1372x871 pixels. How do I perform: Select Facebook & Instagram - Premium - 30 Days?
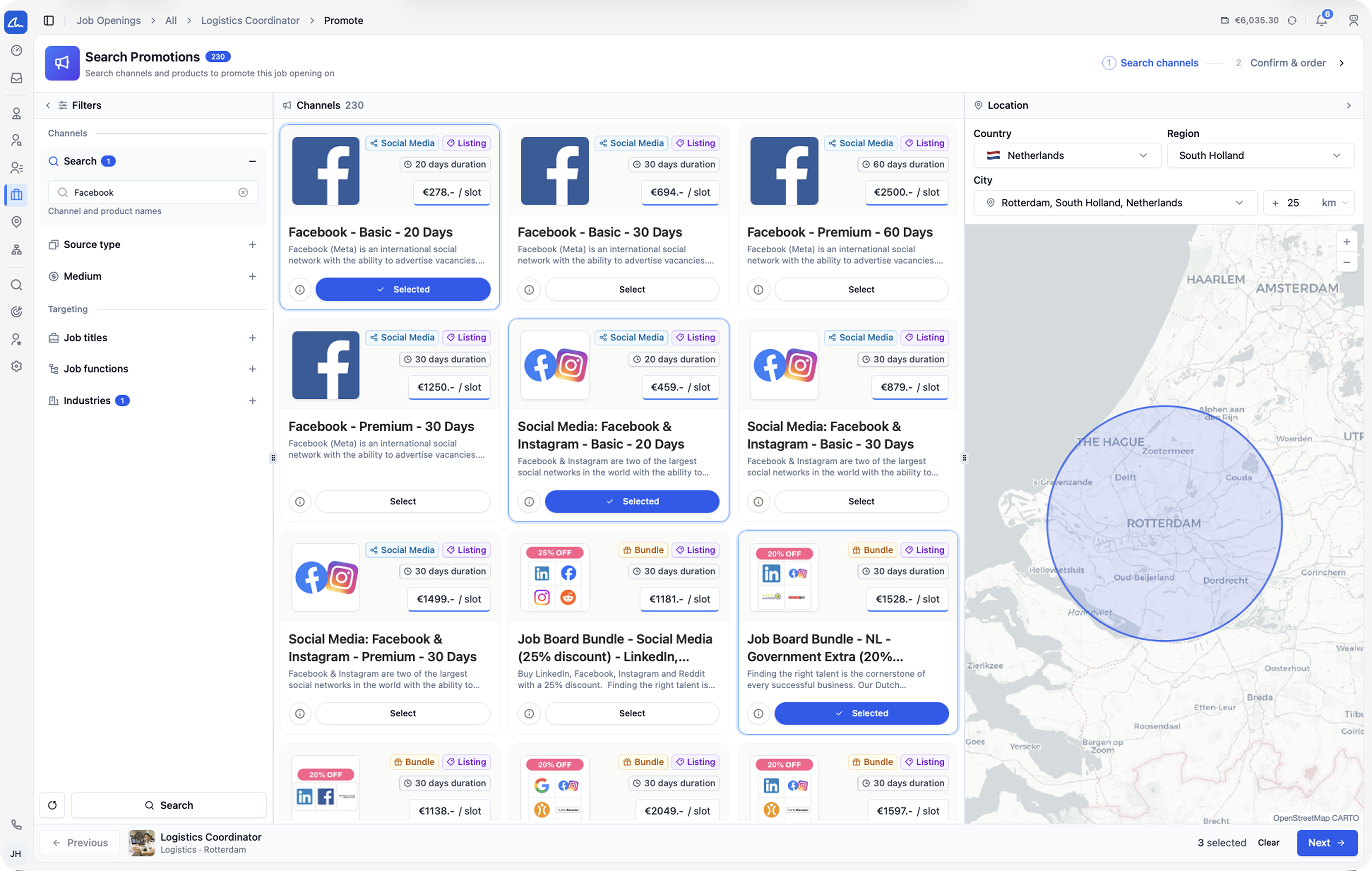(x=403, y=714)
